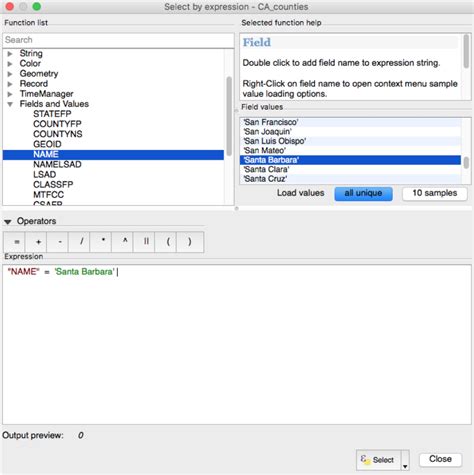Viewport: 474px width, 475px height.
Task: Click the Close button
Action: point(440,459)
